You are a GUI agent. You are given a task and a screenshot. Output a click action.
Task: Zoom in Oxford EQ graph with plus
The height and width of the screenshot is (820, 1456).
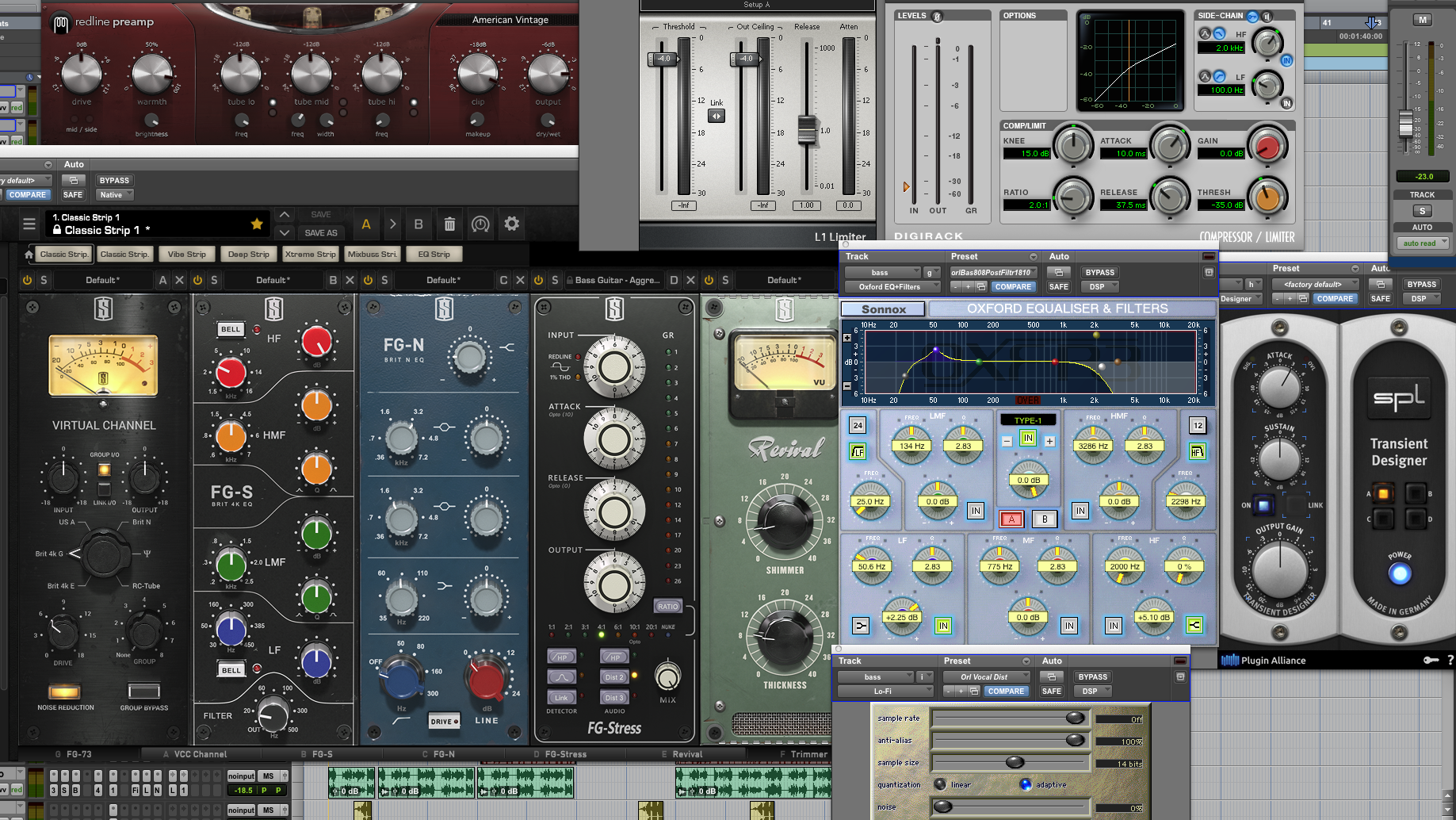pyautogui.click(x=847, y=338)
